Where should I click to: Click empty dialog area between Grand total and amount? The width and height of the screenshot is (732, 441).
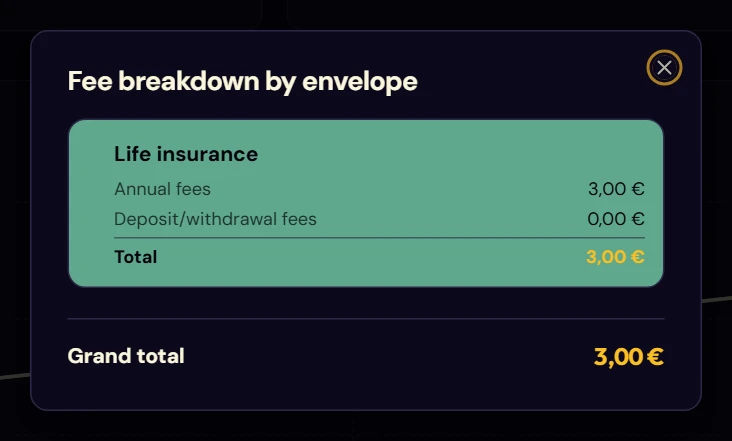(387, 357)
